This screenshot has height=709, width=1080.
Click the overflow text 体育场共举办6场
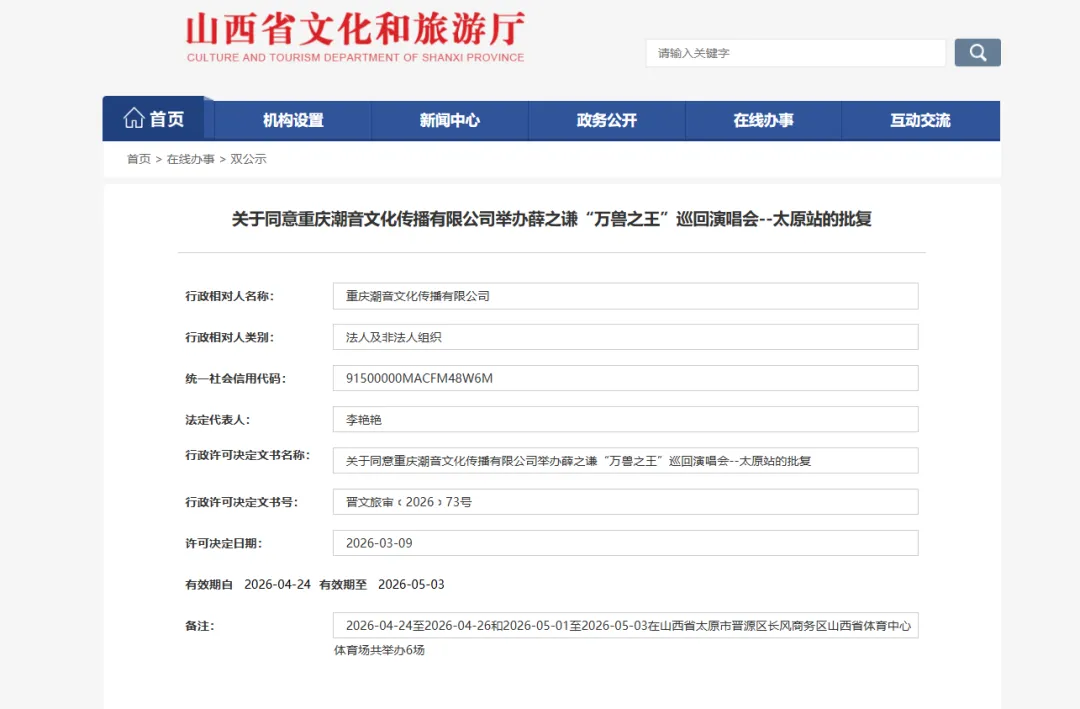380,650
